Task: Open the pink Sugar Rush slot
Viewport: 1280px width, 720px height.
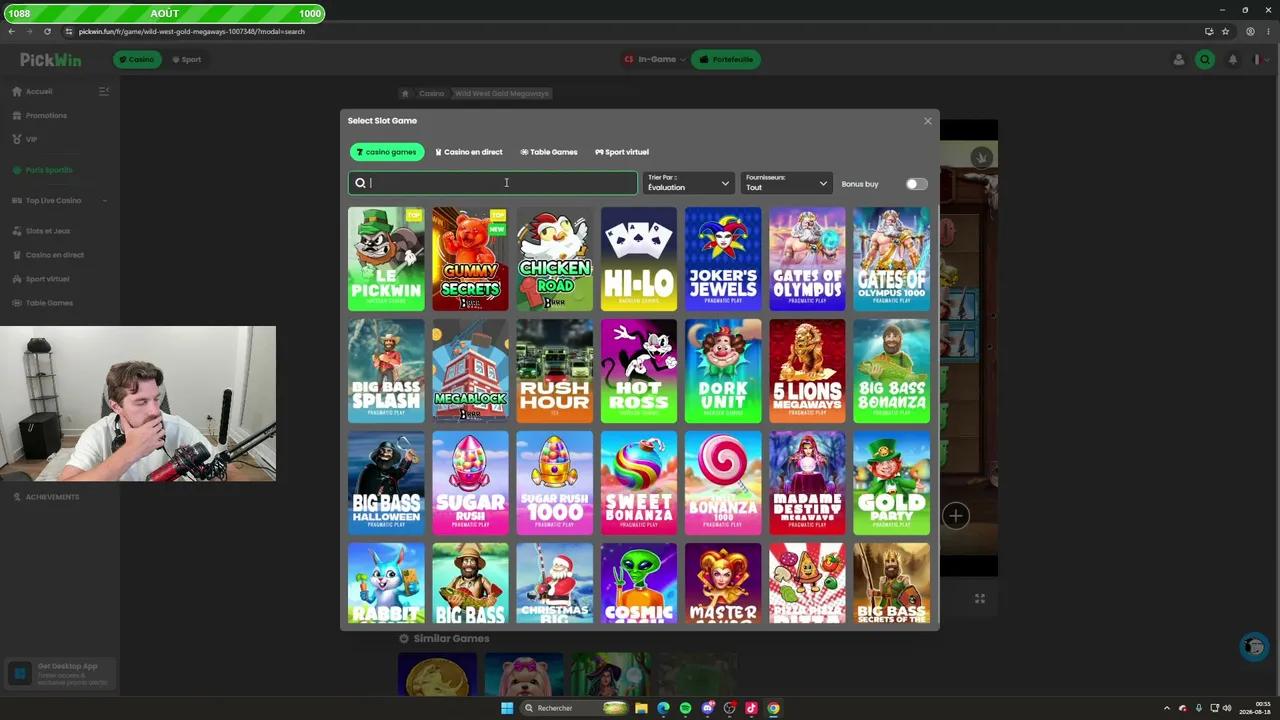Action: pyautogui.click(x=470, y=483)
